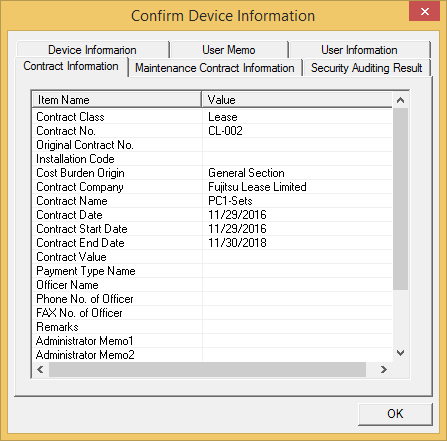447x441 pixels.
Task: Select the Original Contract No. row
Action: pos(212,145)
